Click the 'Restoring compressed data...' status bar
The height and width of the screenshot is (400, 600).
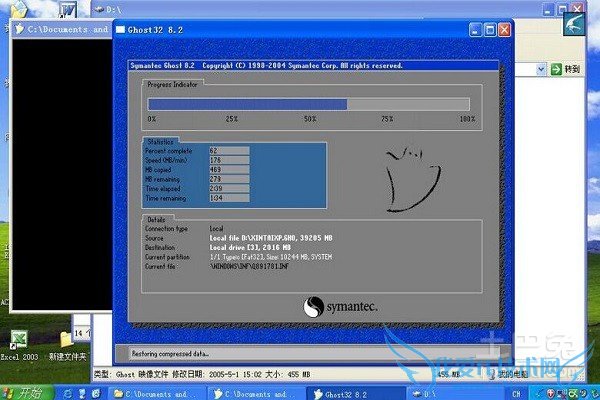[313, 354]
